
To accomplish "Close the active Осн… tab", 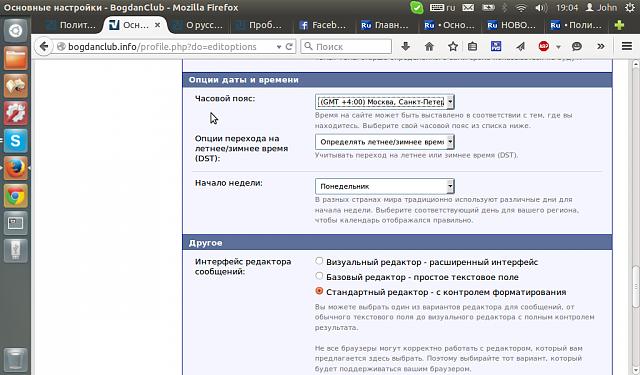I will click(158, 25).
